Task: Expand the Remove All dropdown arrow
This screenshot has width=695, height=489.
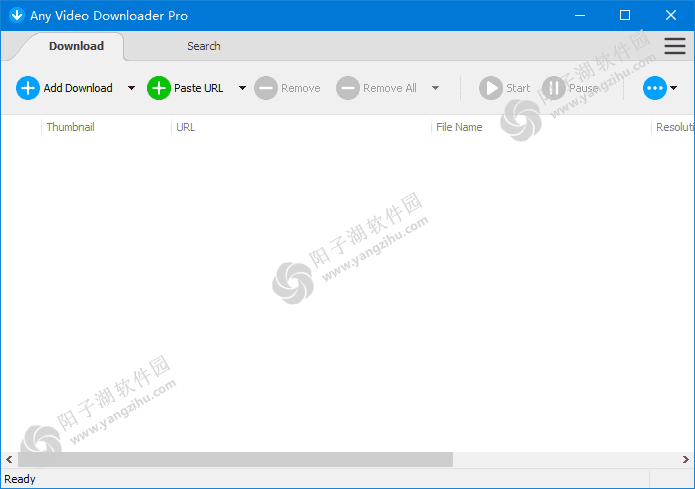Action: pyautogui.click(x=435, y=88)
